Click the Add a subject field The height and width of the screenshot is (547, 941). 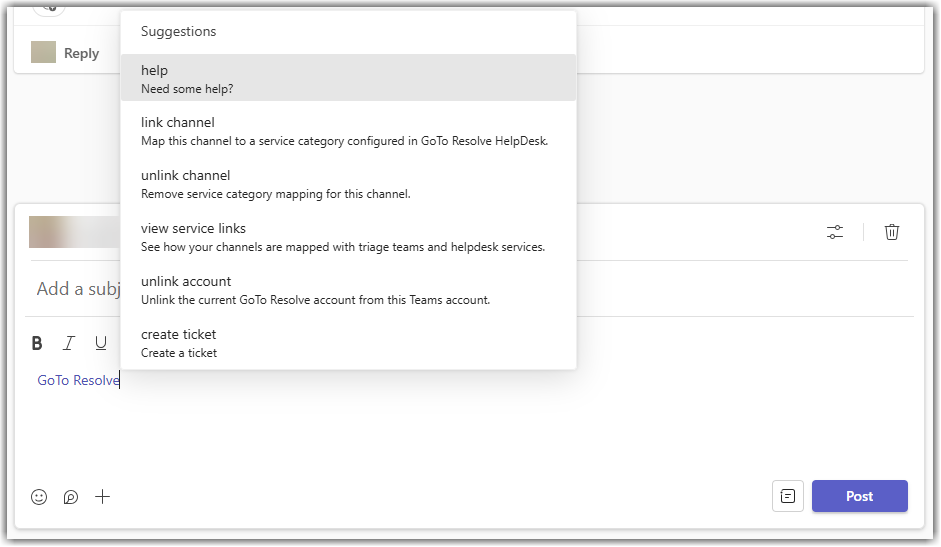pyautogui.click(x=77, y=289)
